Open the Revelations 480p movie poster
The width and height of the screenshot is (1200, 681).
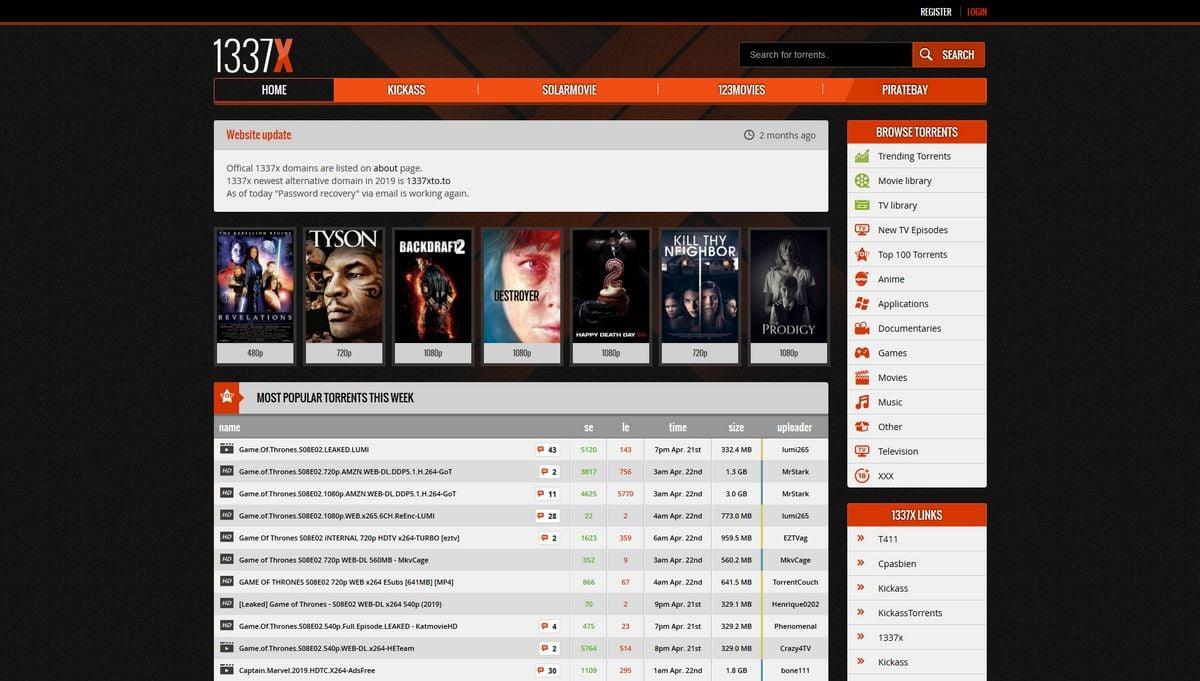point(255,297)
